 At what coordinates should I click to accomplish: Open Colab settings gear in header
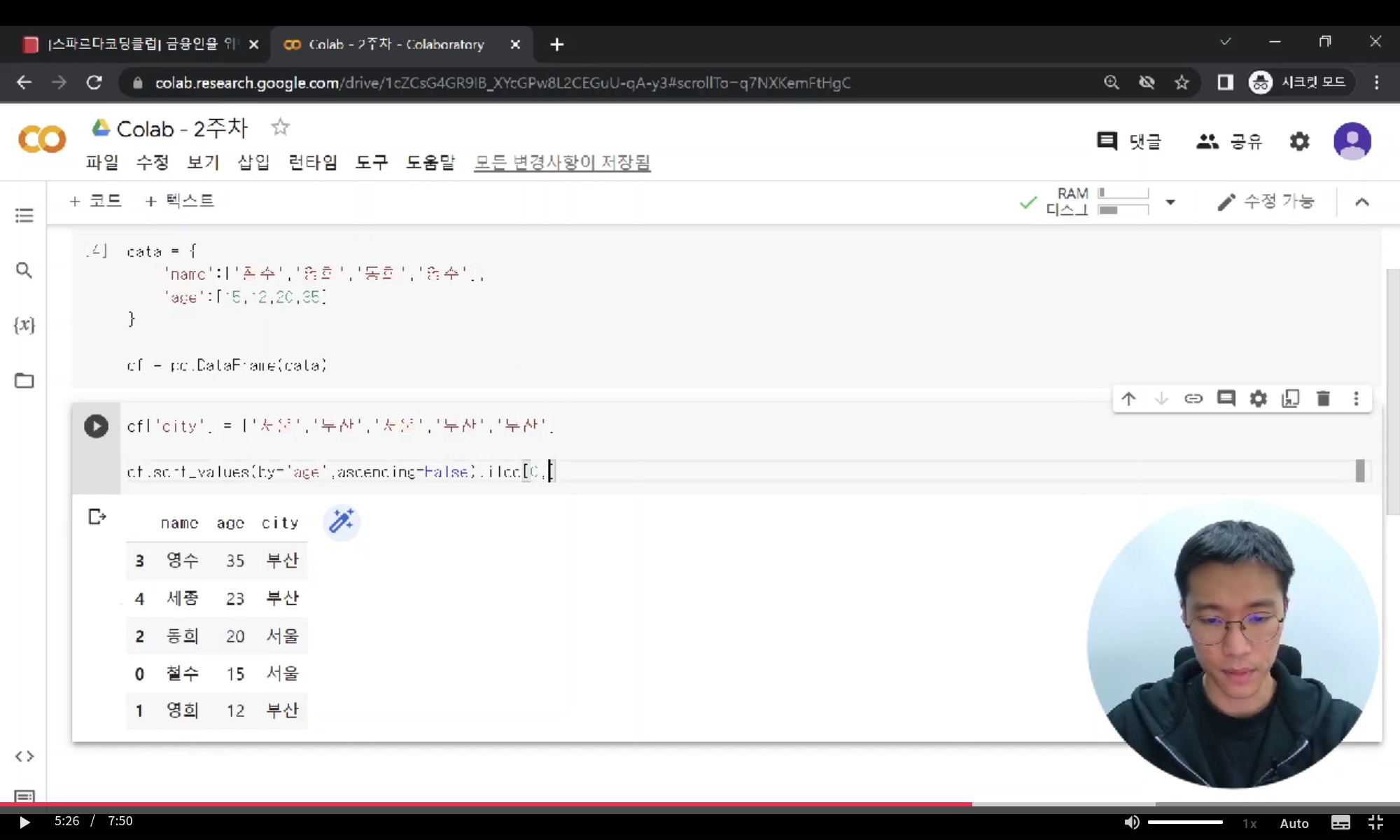coord(1299,141)
